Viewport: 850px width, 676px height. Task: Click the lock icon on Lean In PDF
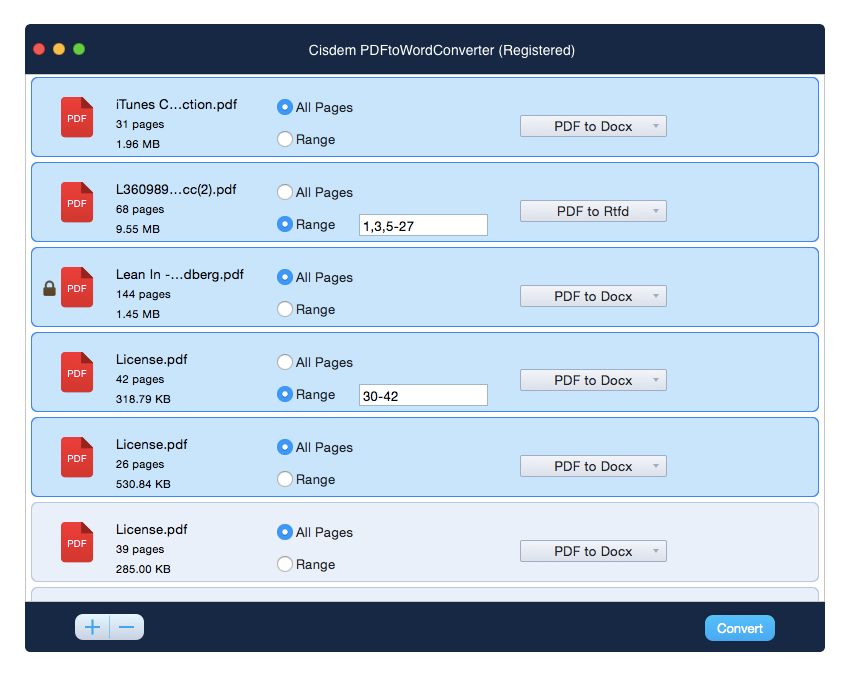48,287
